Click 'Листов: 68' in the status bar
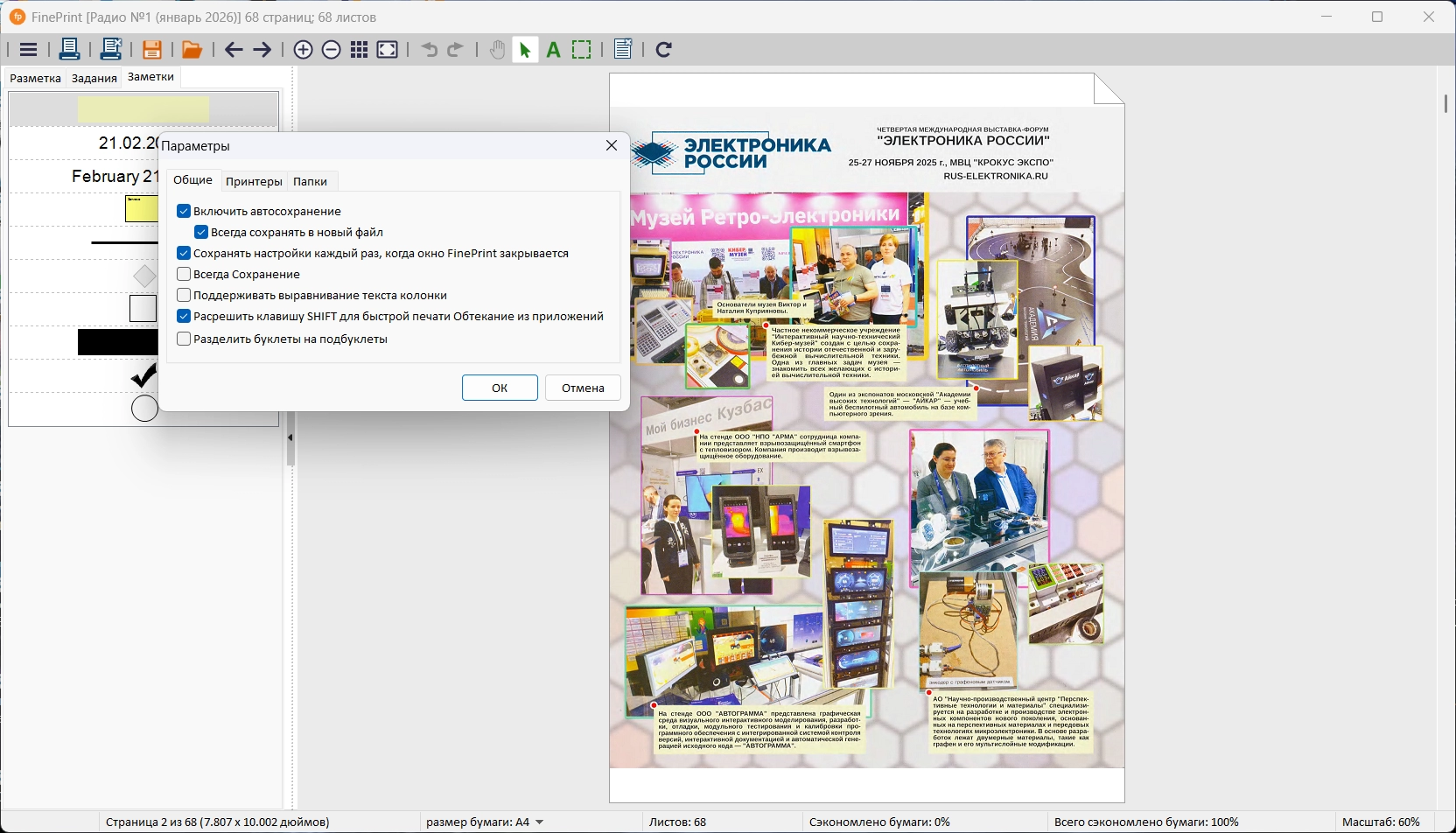Viewport: 1456px width, 833px height. click(x=677, y=822)
